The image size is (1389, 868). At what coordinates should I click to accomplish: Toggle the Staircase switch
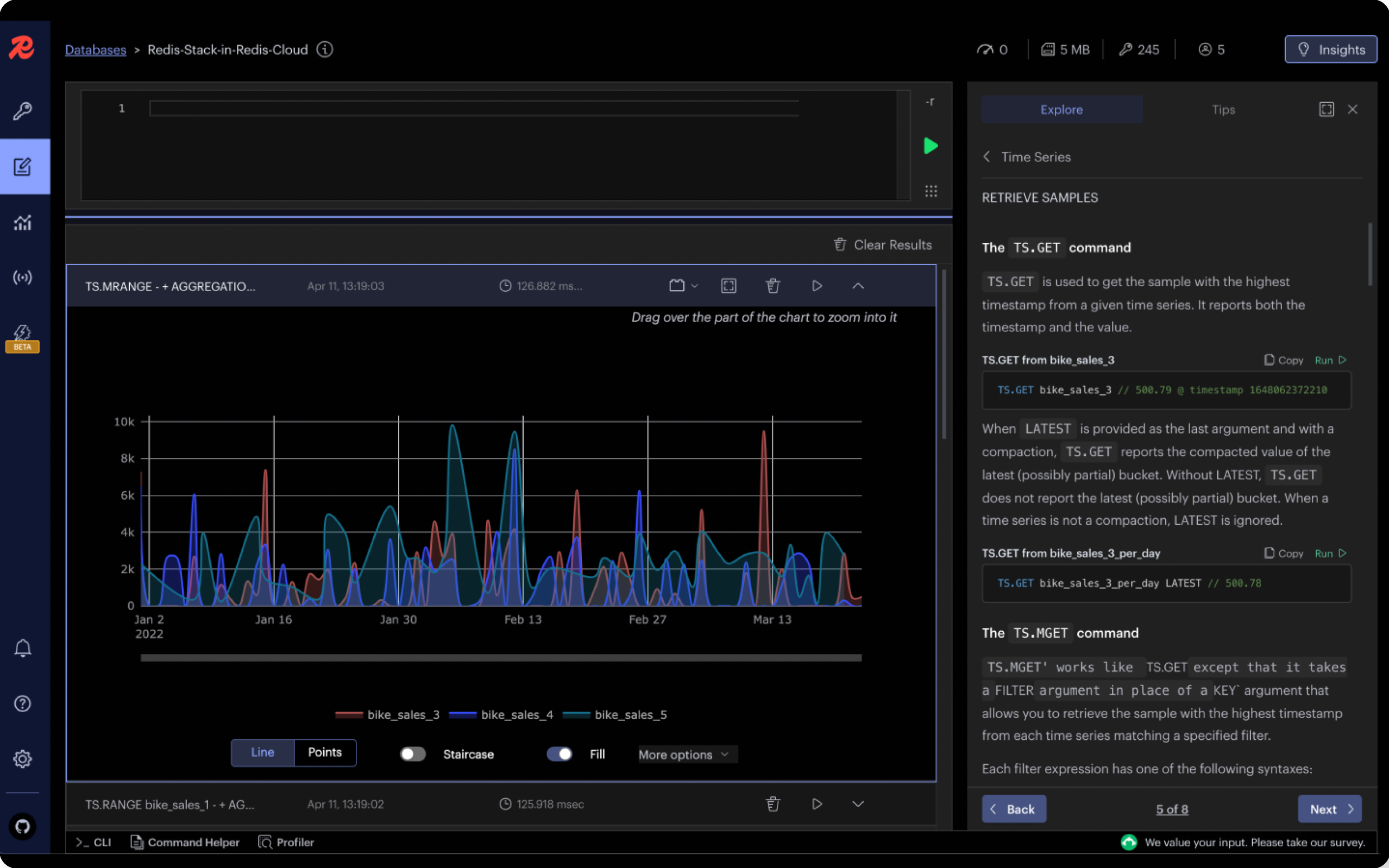pos(413,754)
